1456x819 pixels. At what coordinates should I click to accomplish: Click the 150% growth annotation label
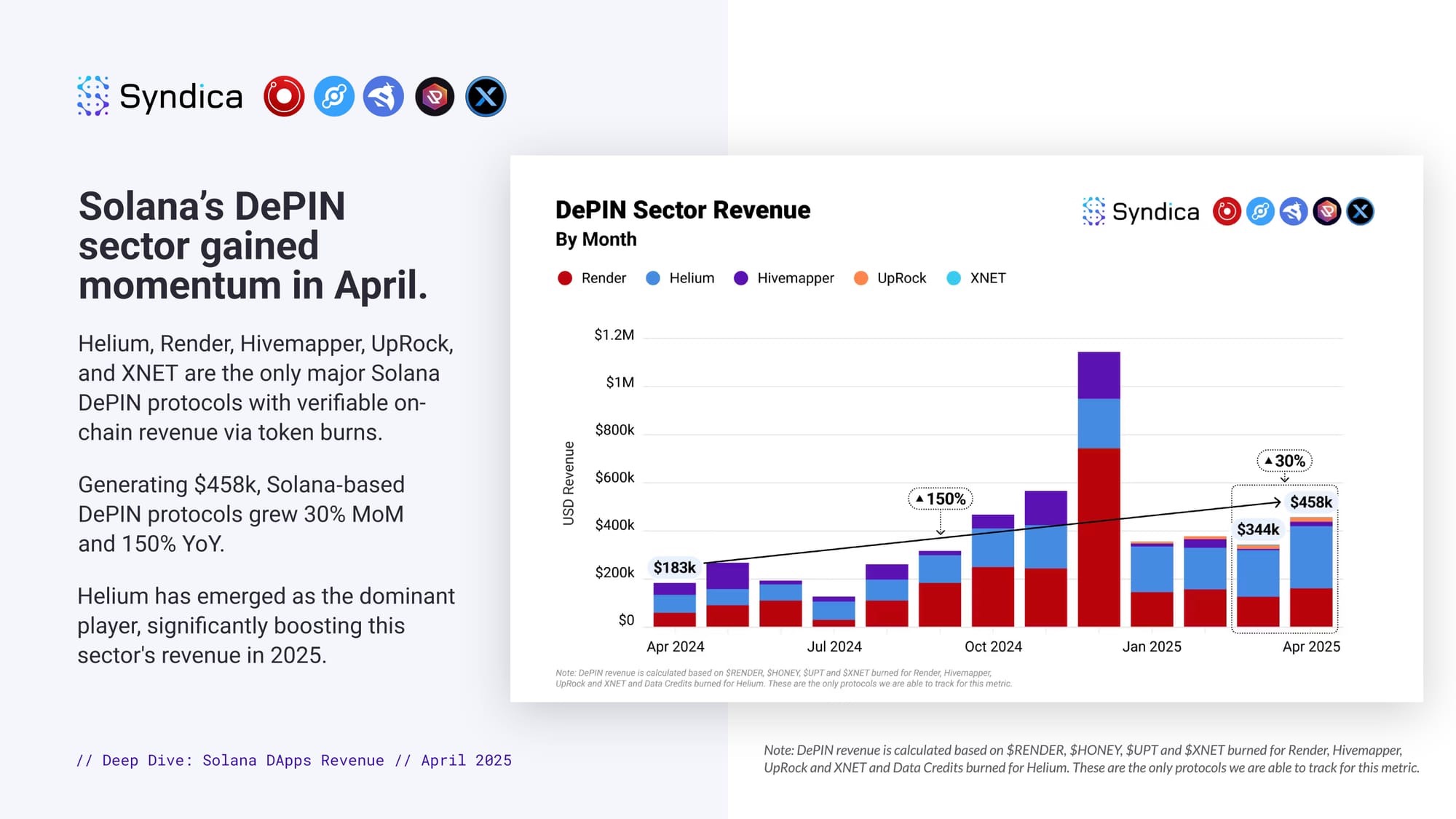941,499
